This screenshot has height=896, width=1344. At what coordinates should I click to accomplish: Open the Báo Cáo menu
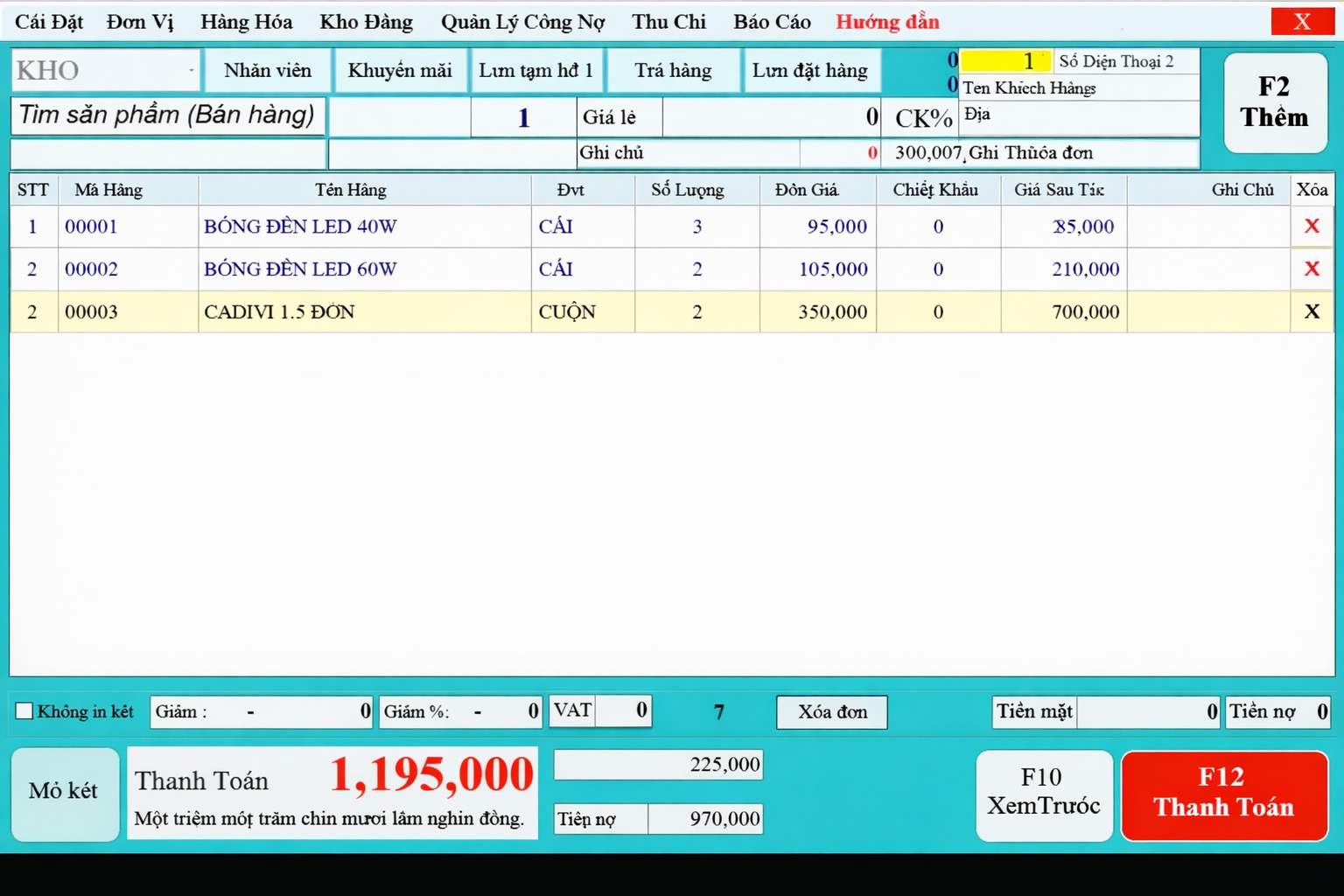tap(772, 22)
